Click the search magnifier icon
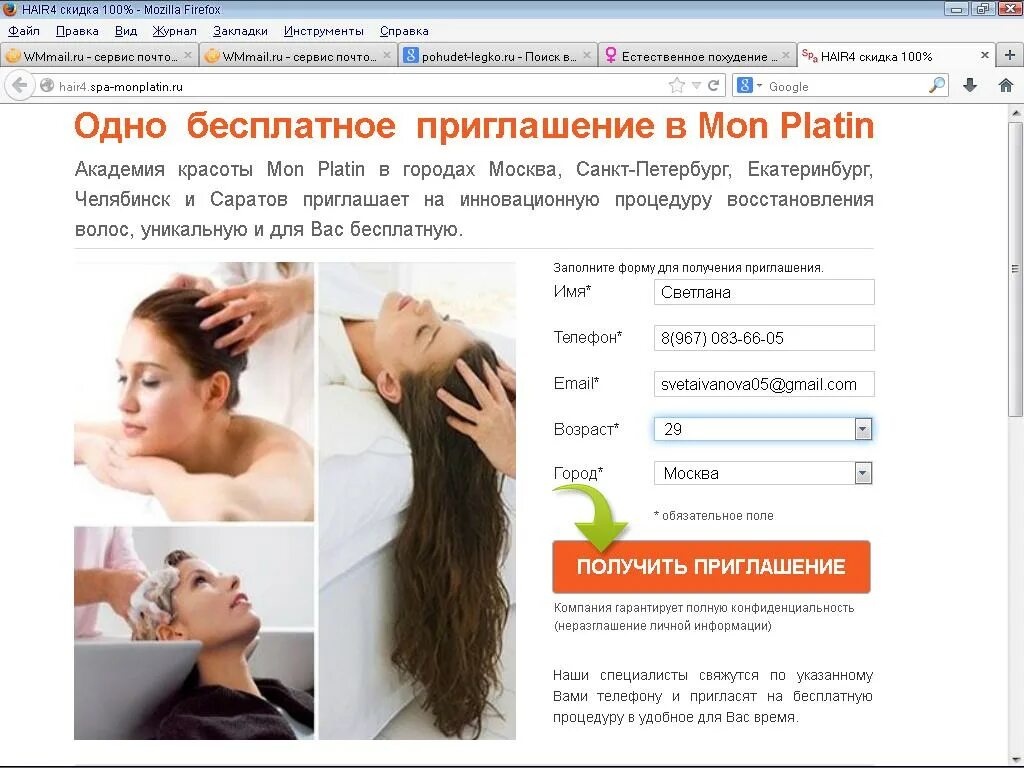Screen dimensions: 1024x768 (937, 85)
